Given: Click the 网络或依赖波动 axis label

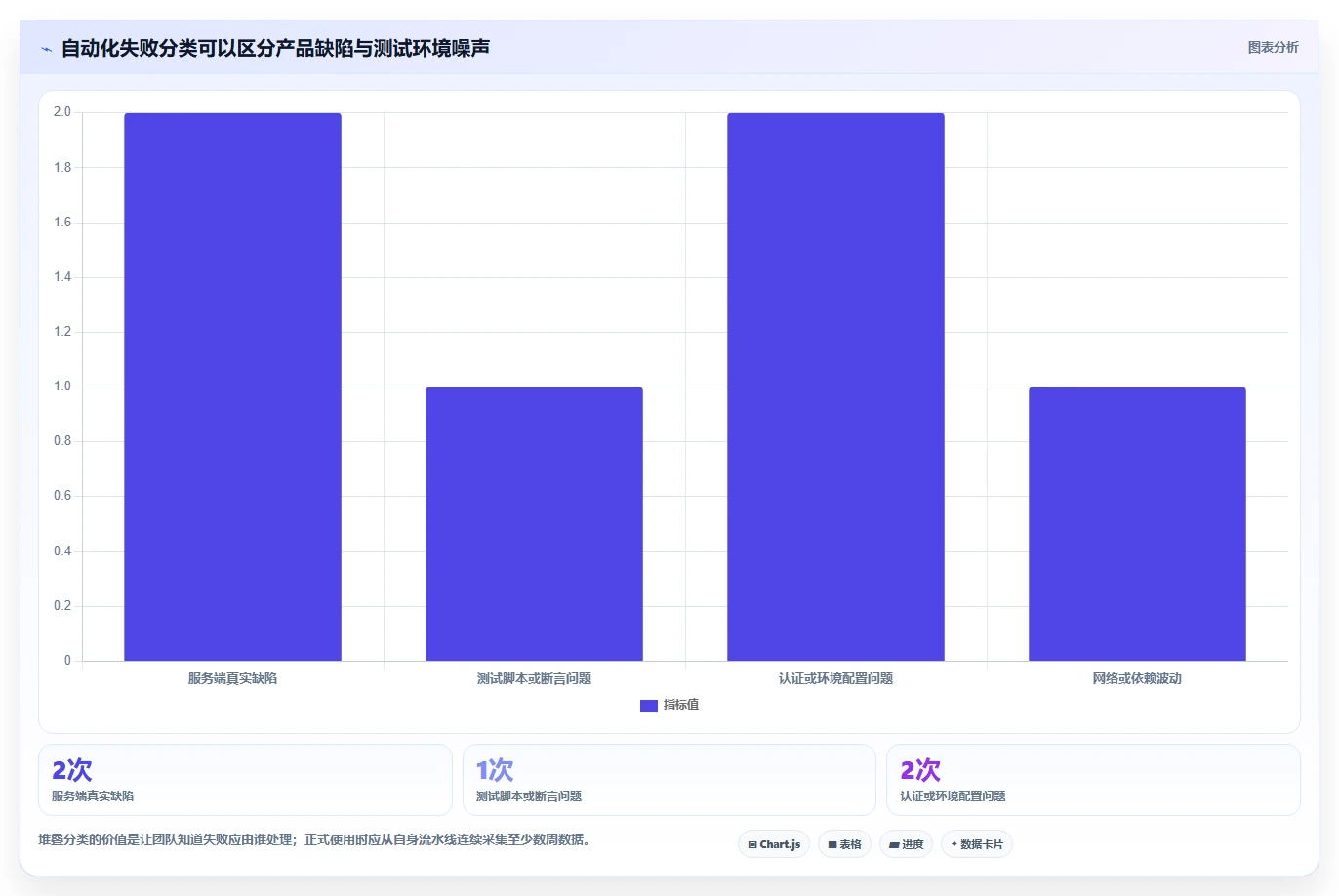Looking at the screenshot, I should [x=1137, y=678].
